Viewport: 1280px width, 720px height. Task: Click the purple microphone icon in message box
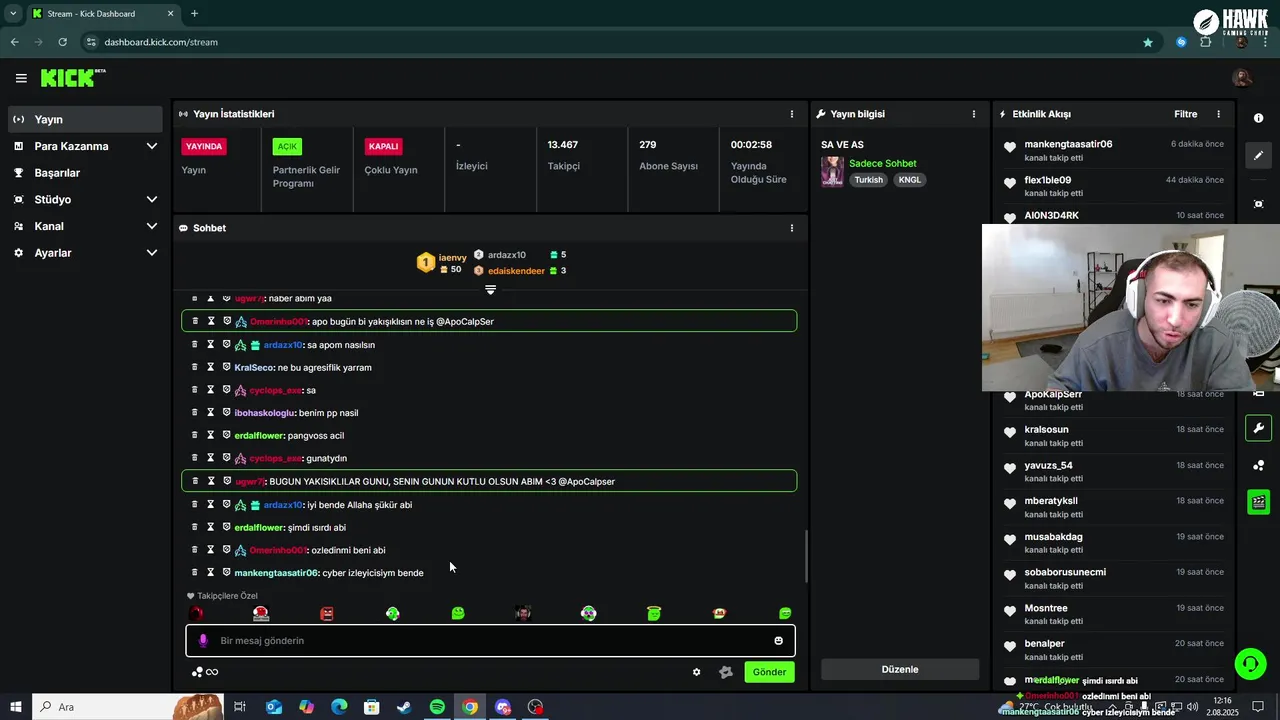pyautogui.click(x=203, y=640)
